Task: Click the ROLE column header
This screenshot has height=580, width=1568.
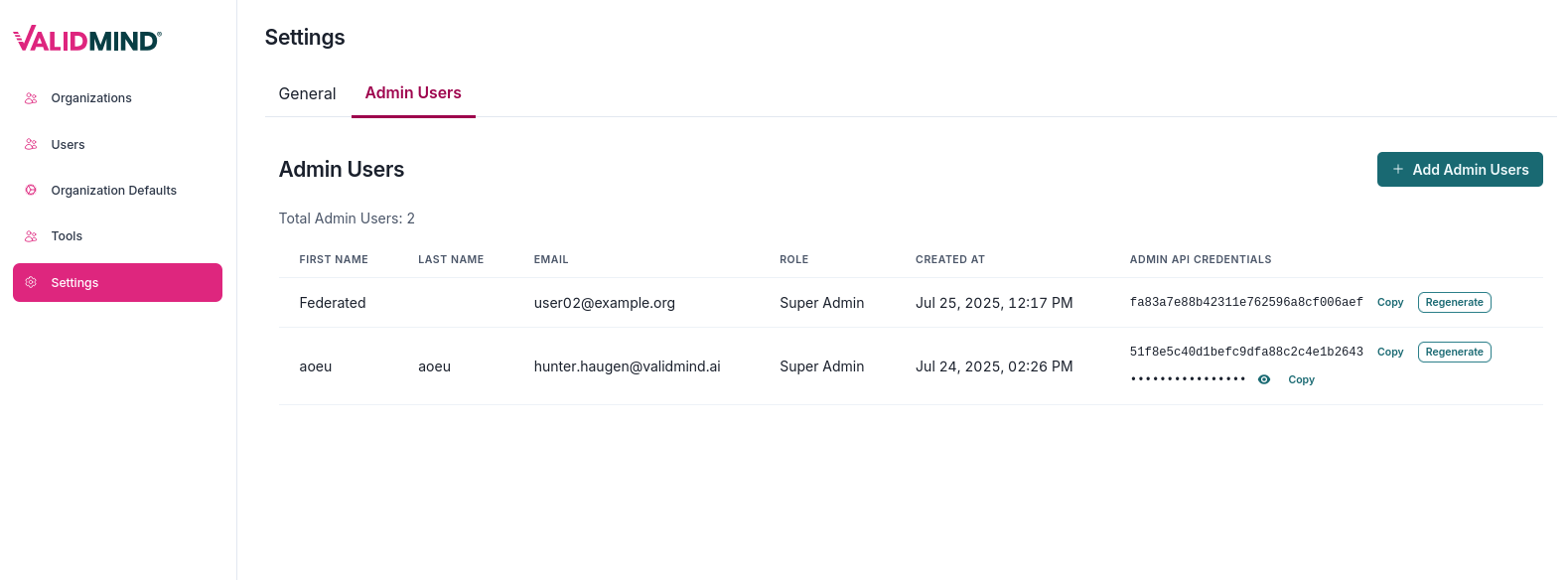Action: tap(793, 259)
